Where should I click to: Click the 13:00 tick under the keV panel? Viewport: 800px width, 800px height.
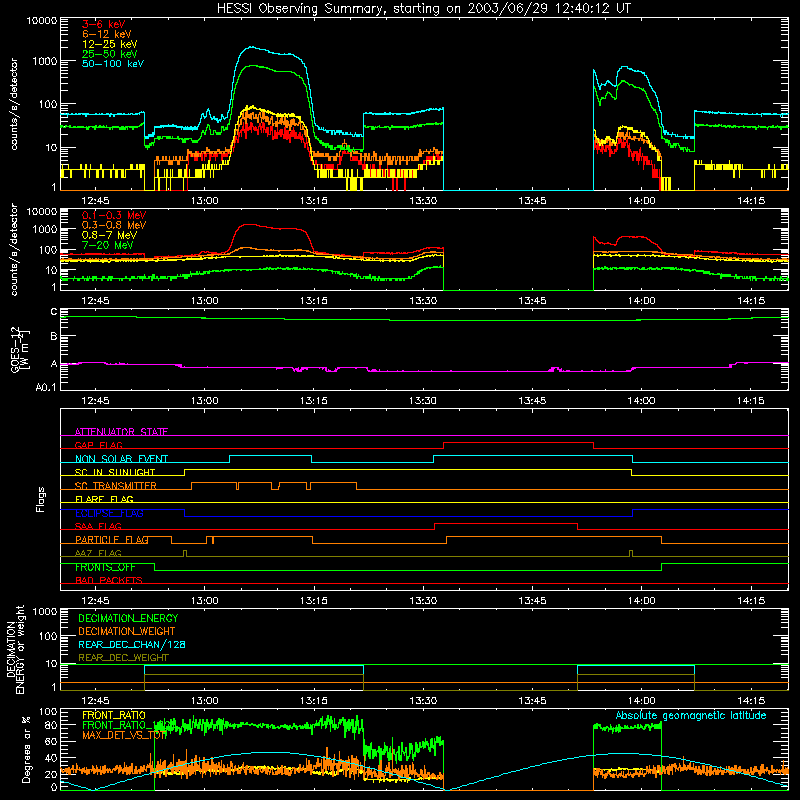[x=205, y=201]
